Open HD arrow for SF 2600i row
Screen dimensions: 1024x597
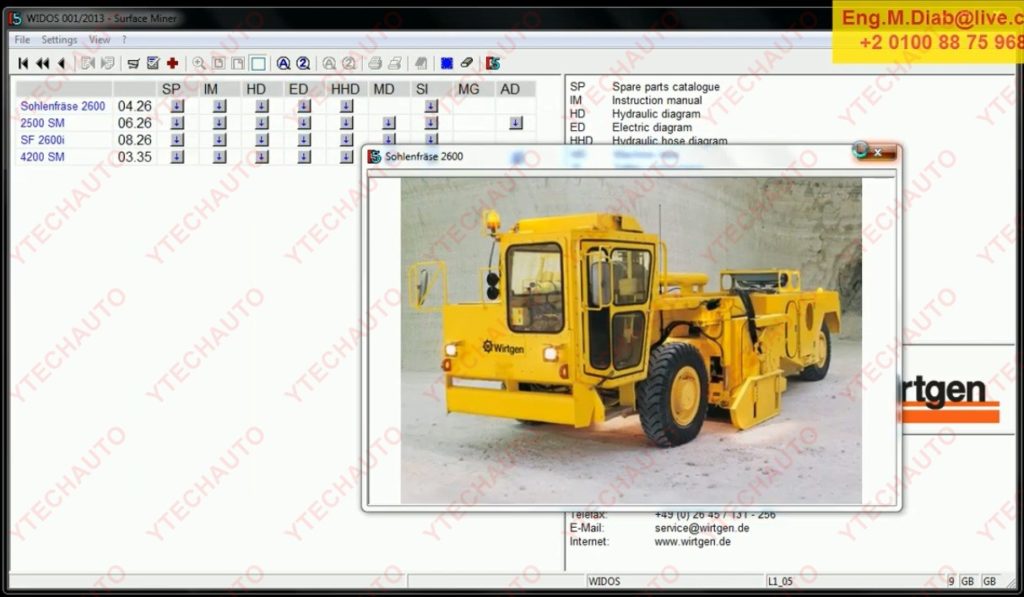261,140
